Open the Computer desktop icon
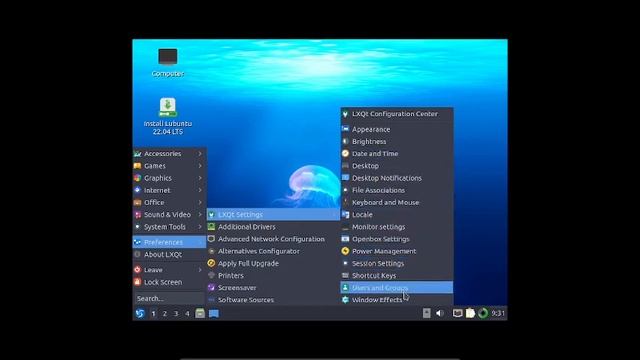Screen dimensions: 640x360 click(168, 62)
